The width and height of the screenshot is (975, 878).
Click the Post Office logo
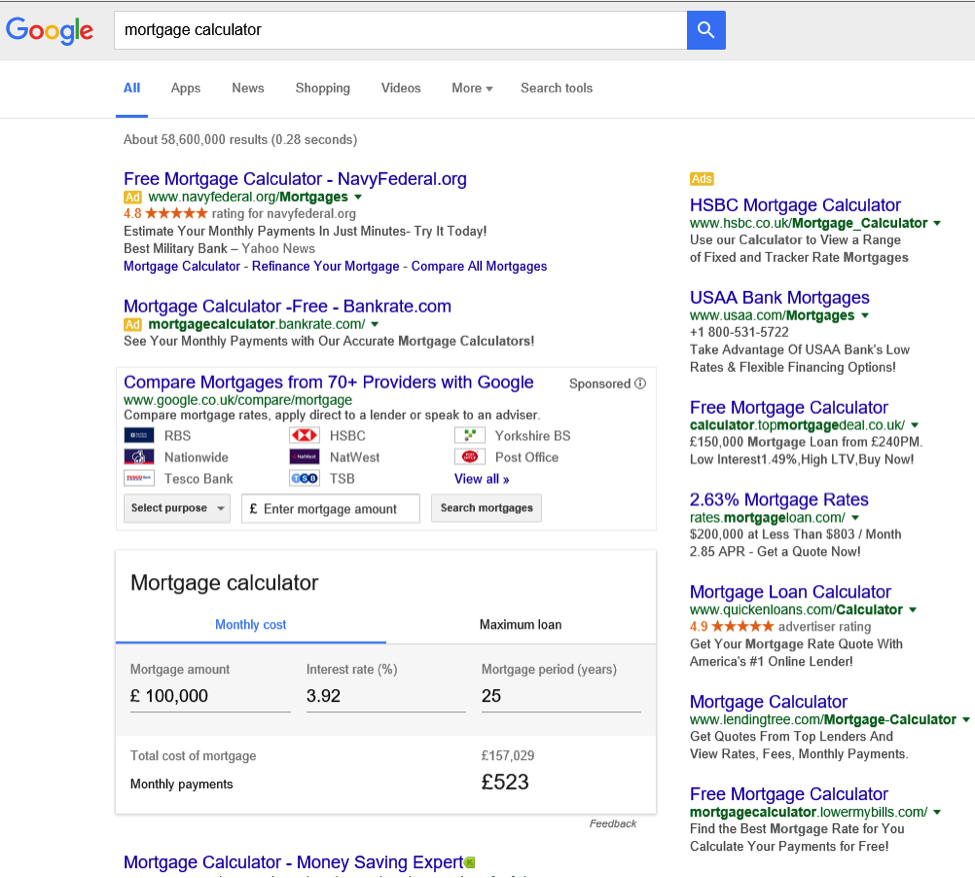pyautogui.click(x=470, y=457)
